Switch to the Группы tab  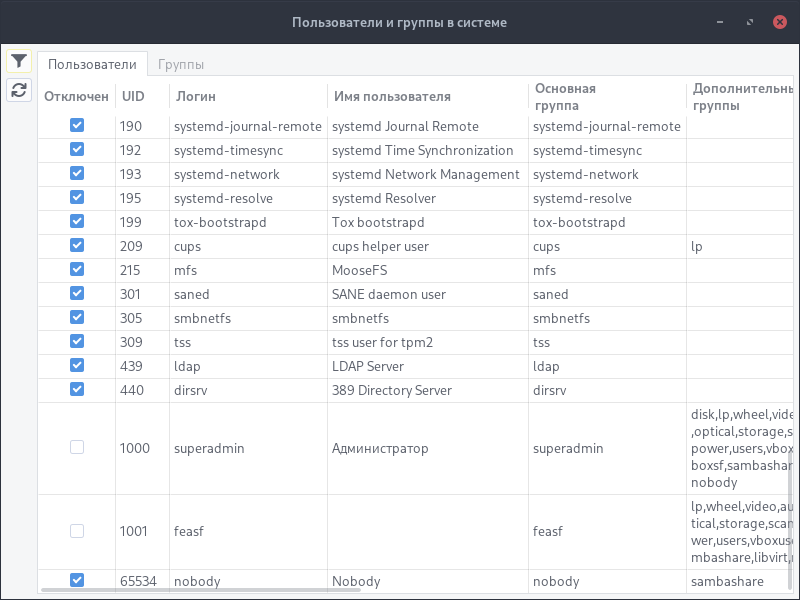pos(181,64)
